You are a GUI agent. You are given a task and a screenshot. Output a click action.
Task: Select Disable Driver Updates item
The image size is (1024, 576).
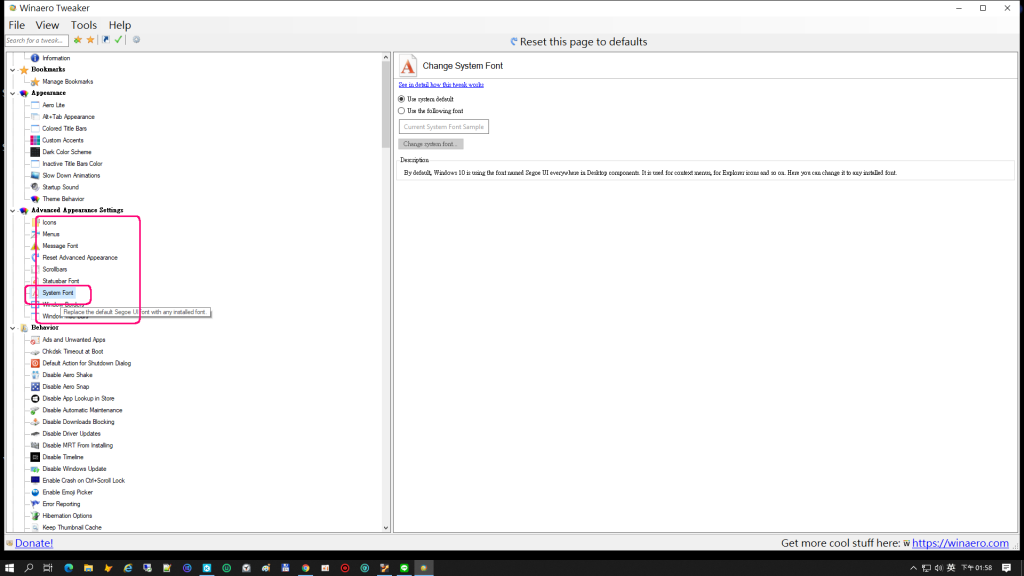[71, 434]
